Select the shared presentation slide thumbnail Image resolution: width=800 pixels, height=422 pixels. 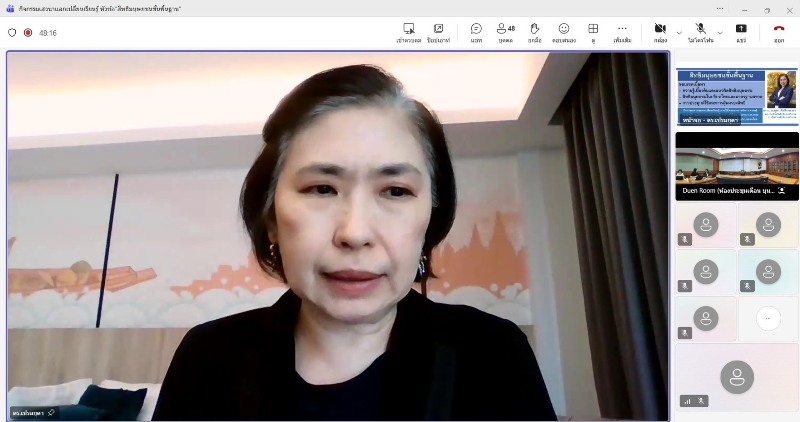click(x=737, y=96)
